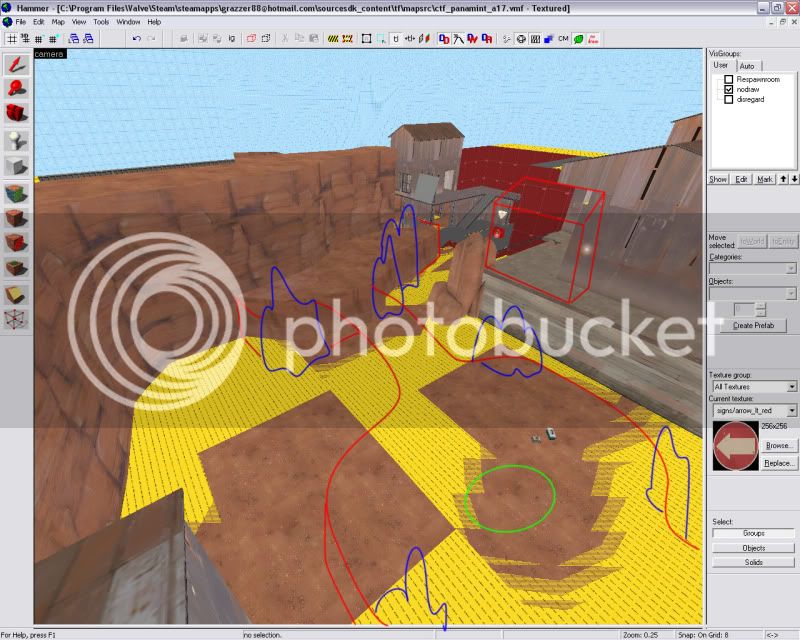Click the smaller grid size icon
This screenshot has height=640, width=800.
(x=39, y=39)
